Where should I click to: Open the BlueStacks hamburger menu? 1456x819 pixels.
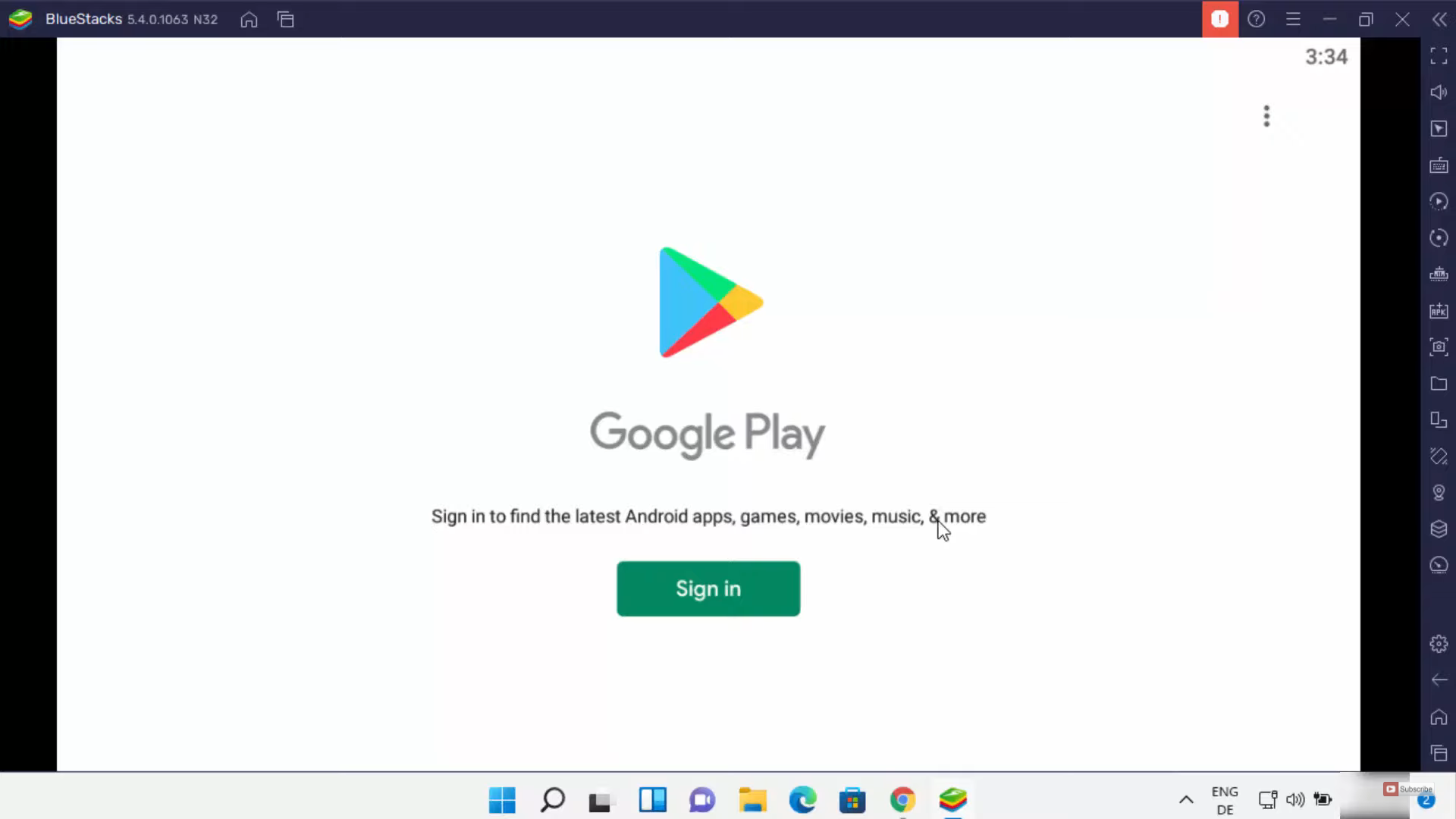pyautogui.click(x=1293, y=20)
